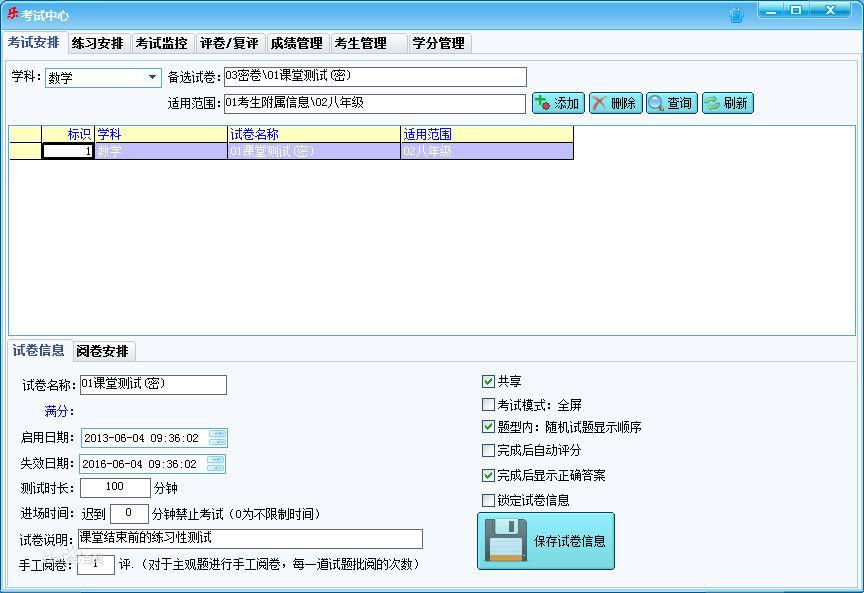Click the magnifier icon on 查询 button

658,103
